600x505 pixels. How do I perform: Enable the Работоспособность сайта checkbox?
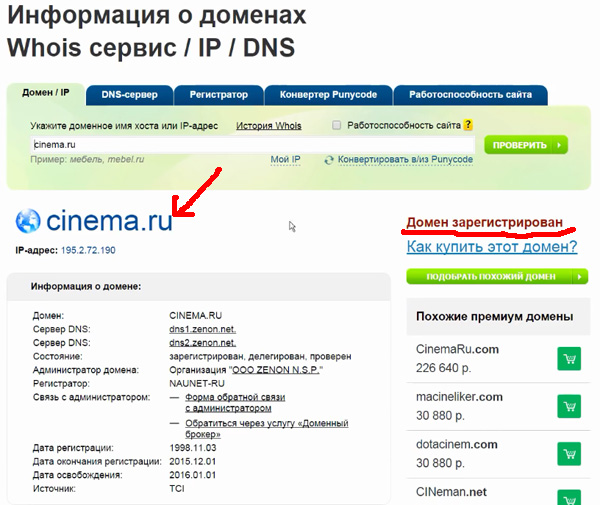336,125
